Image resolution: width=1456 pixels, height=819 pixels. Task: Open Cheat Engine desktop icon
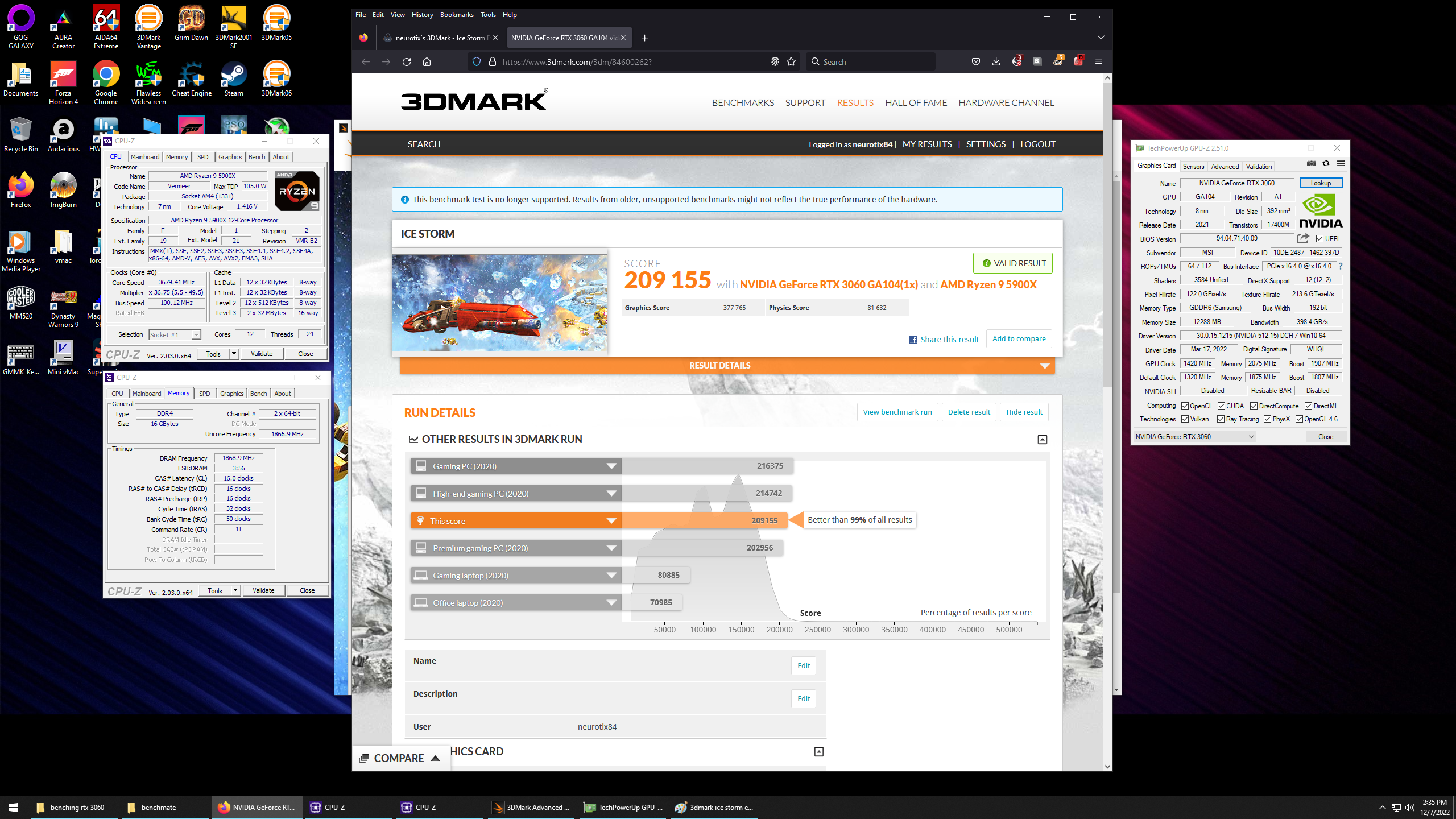192,79
